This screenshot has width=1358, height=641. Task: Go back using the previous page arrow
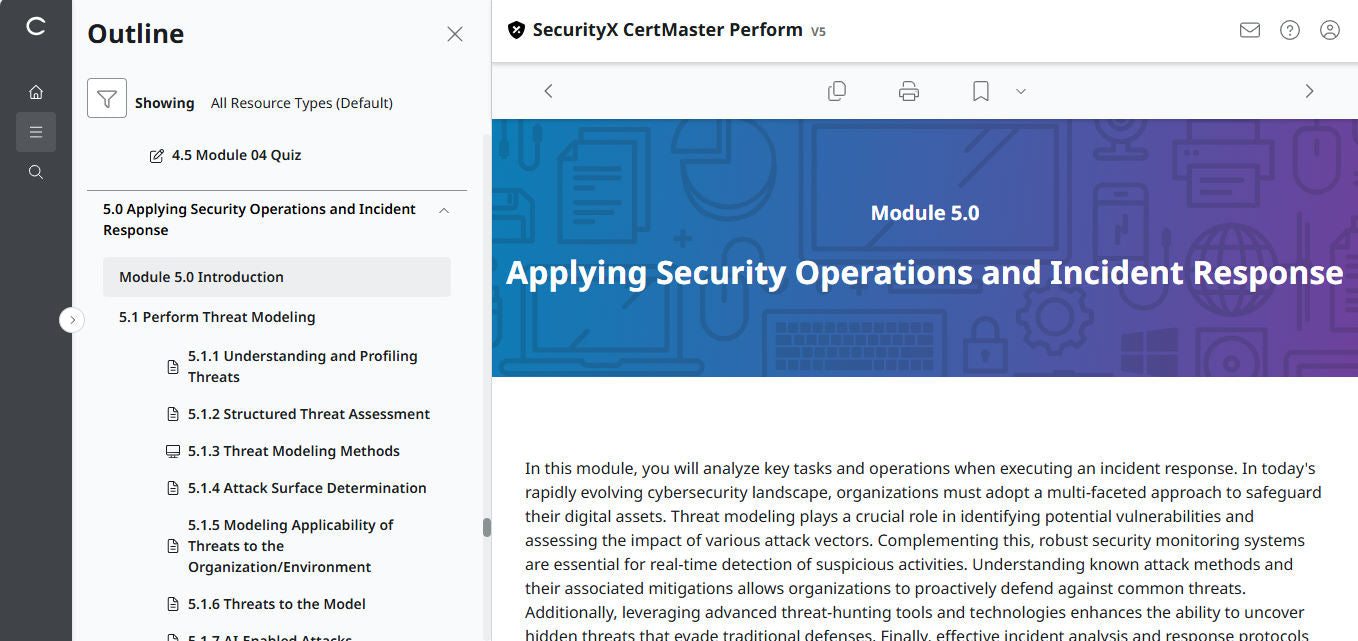tap(548, 90)
